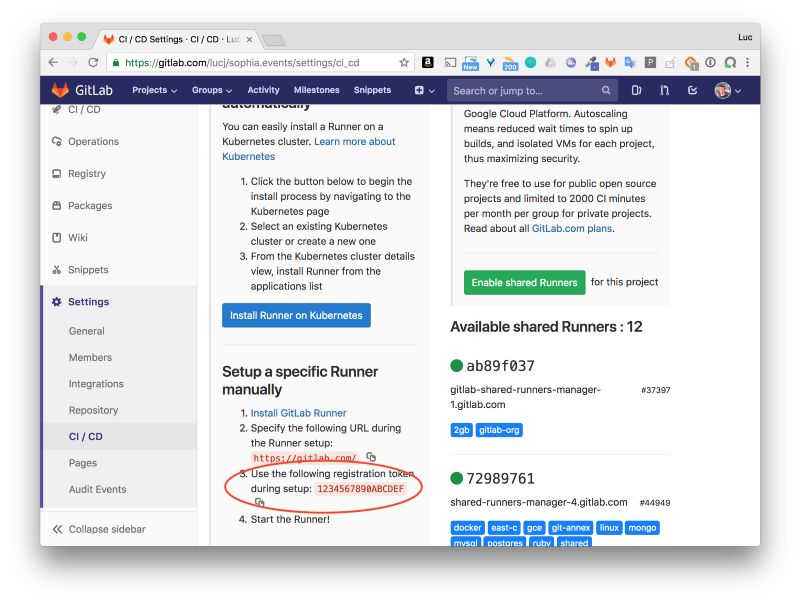This screenshot has width=800, height=603.
Task: Open Activity in top navigation
Action: point(263,90)
